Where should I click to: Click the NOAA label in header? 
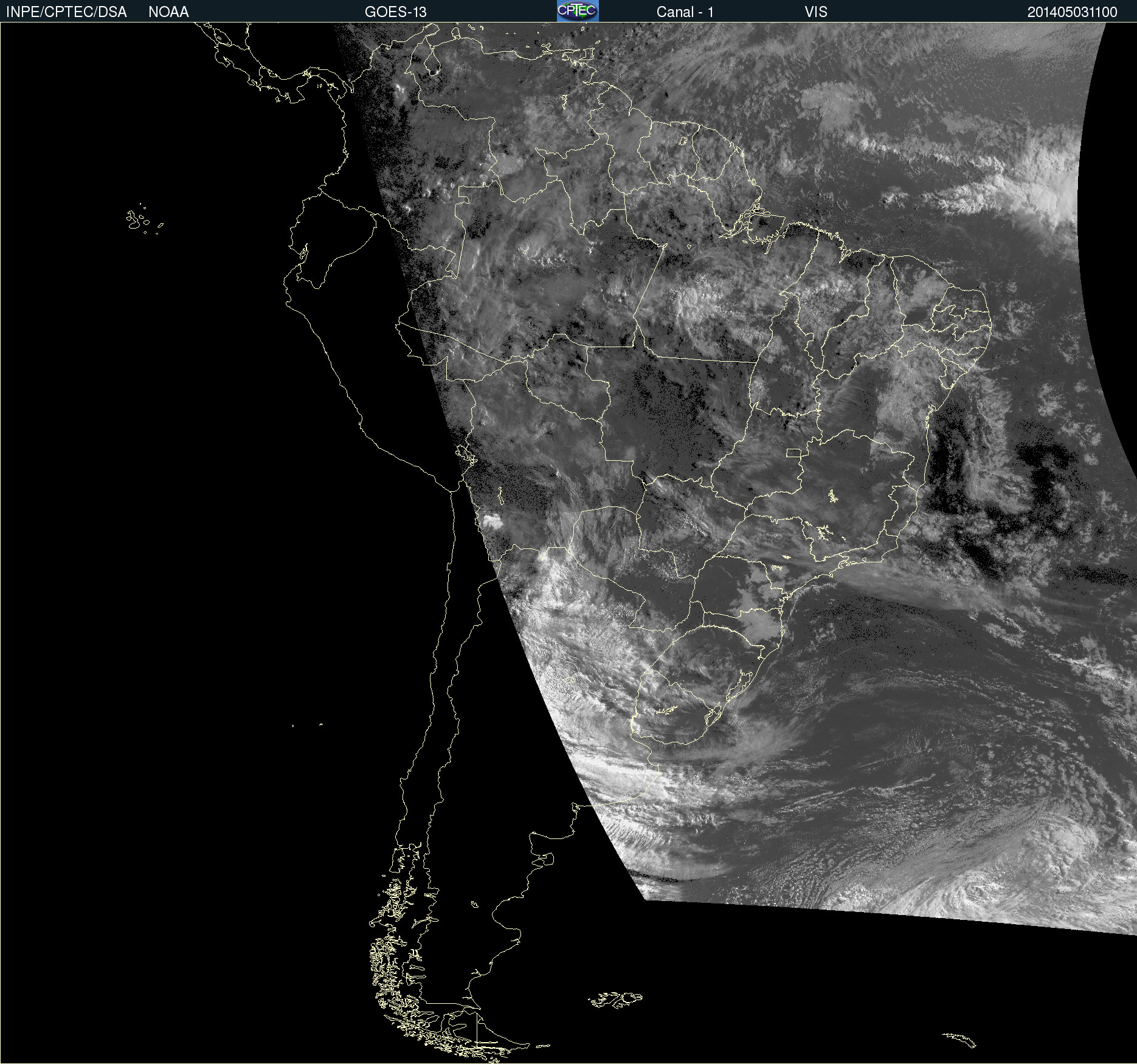pyautogui.click(x=168, y=12)
